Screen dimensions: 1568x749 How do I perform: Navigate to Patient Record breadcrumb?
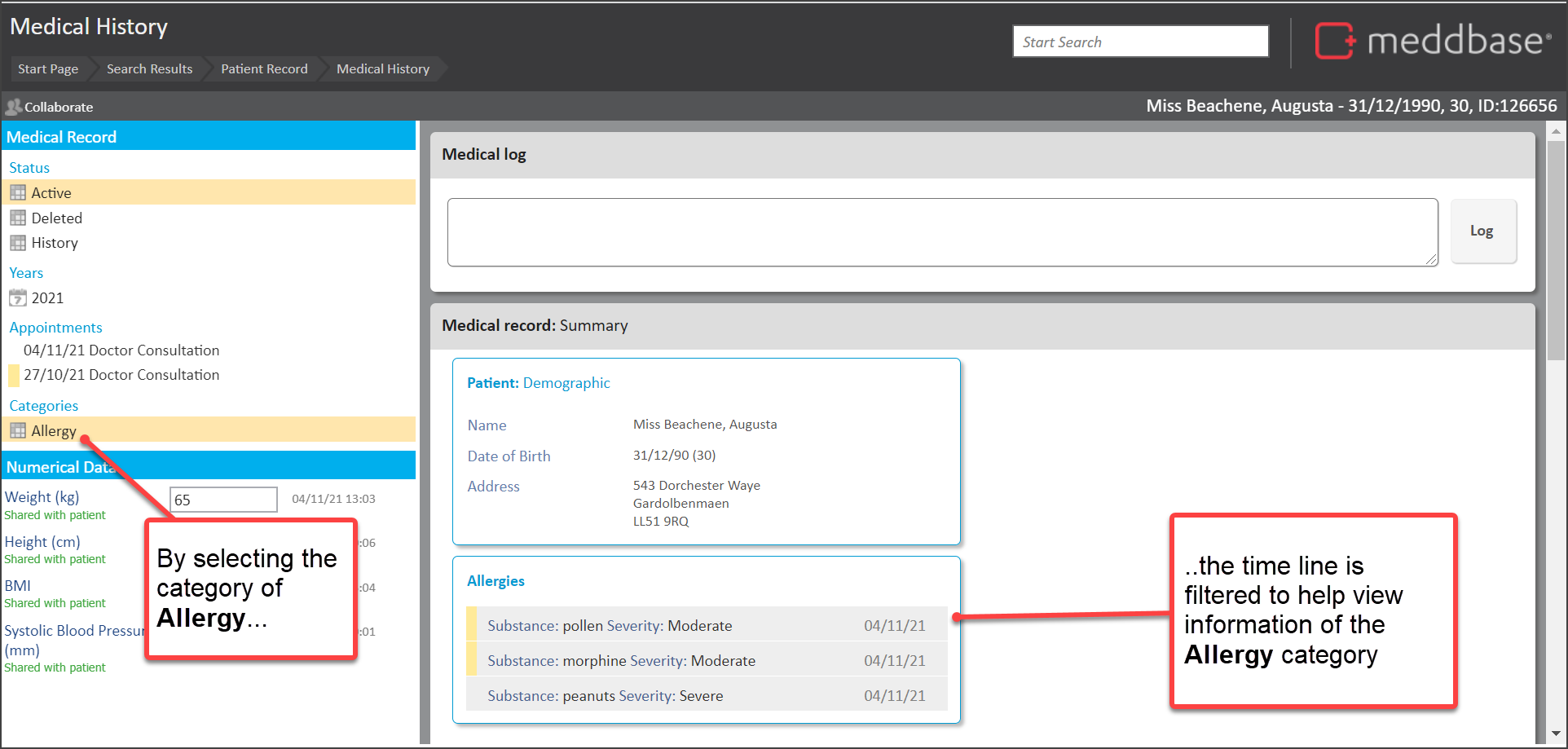[264, 69]
